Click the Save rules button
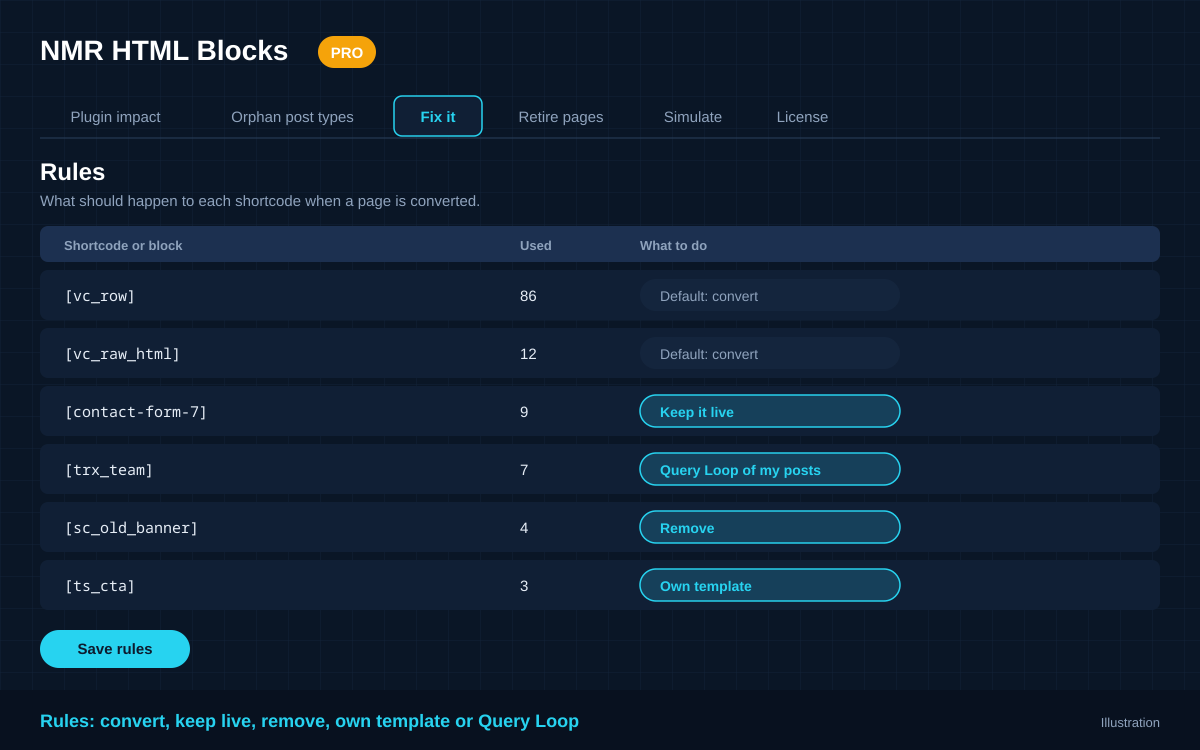Screen dimensions: 1200x750 tap(115, 649)
